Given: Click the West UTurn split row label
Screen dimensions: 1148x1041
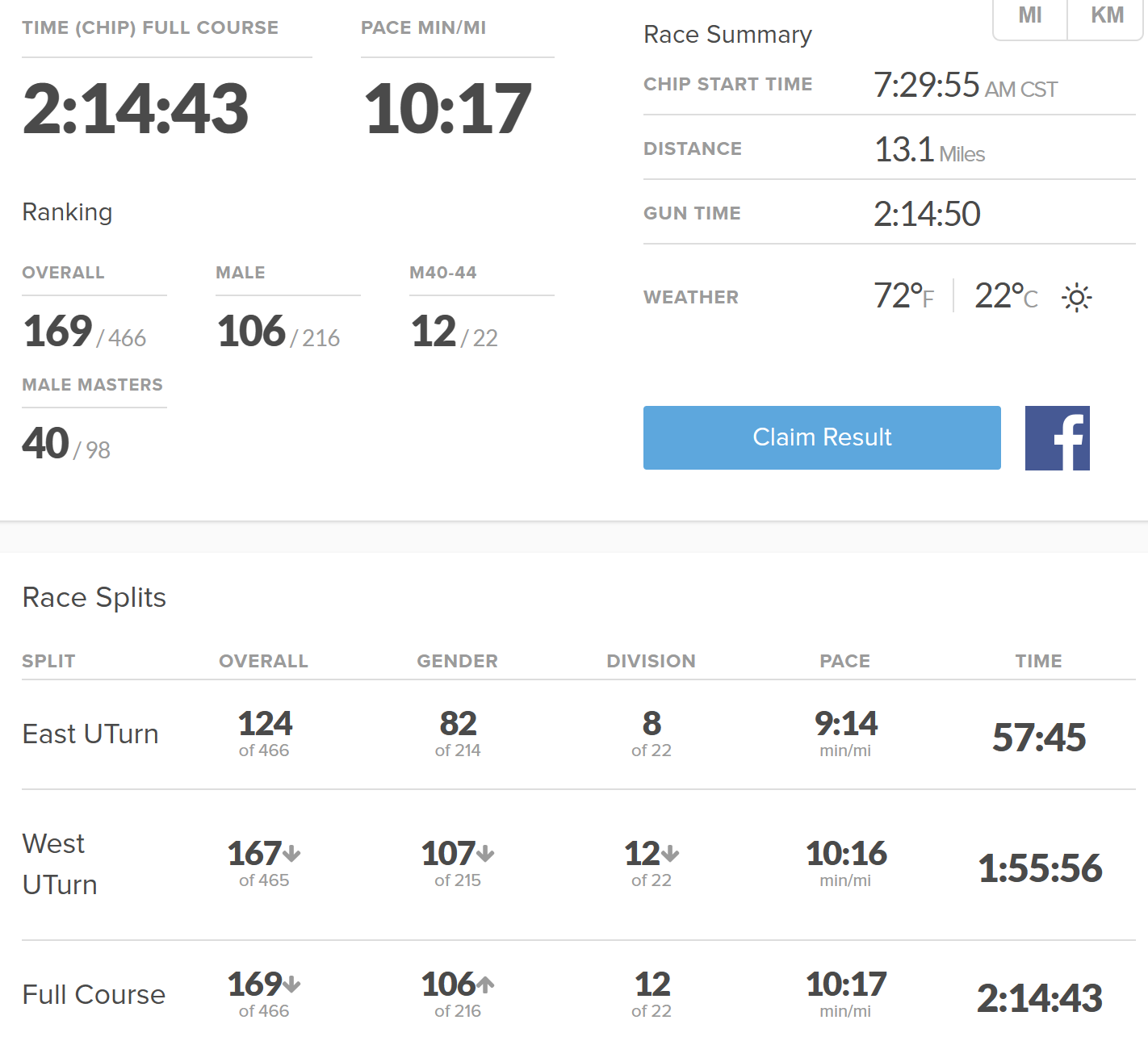Looking at the screenshot, I should (x=60, y=864).
